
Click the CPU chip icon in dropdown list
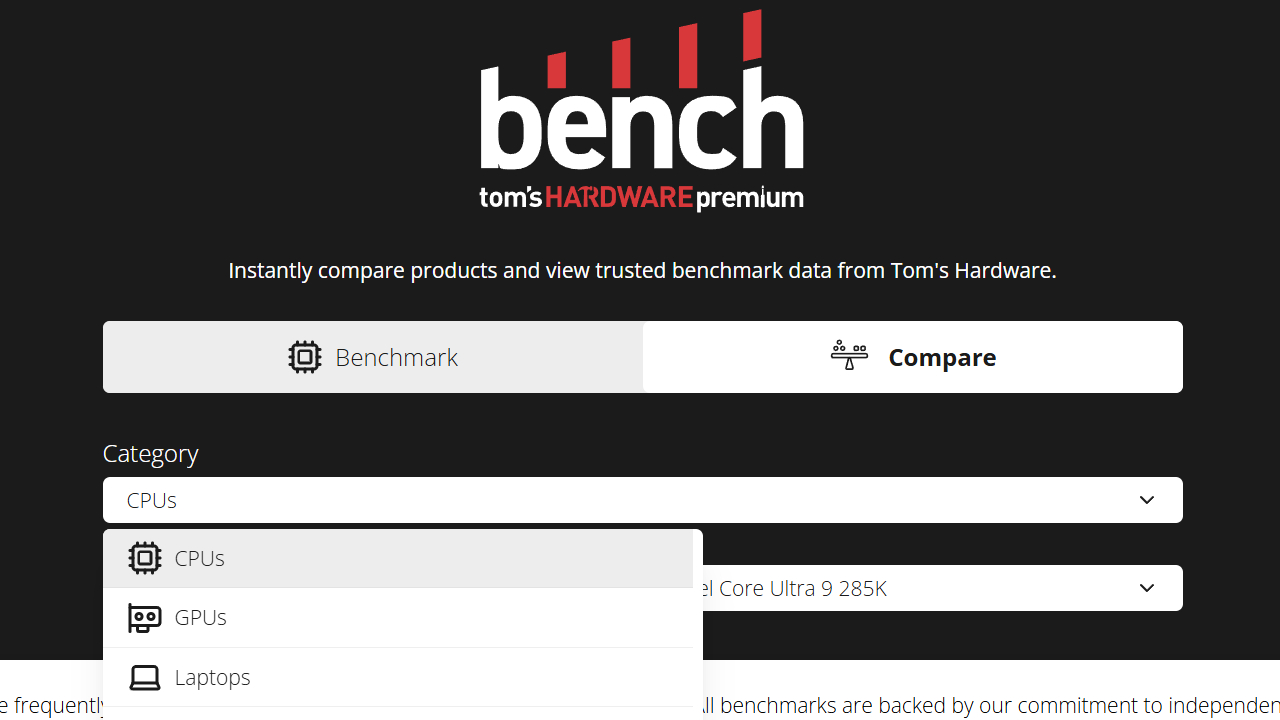145,558
